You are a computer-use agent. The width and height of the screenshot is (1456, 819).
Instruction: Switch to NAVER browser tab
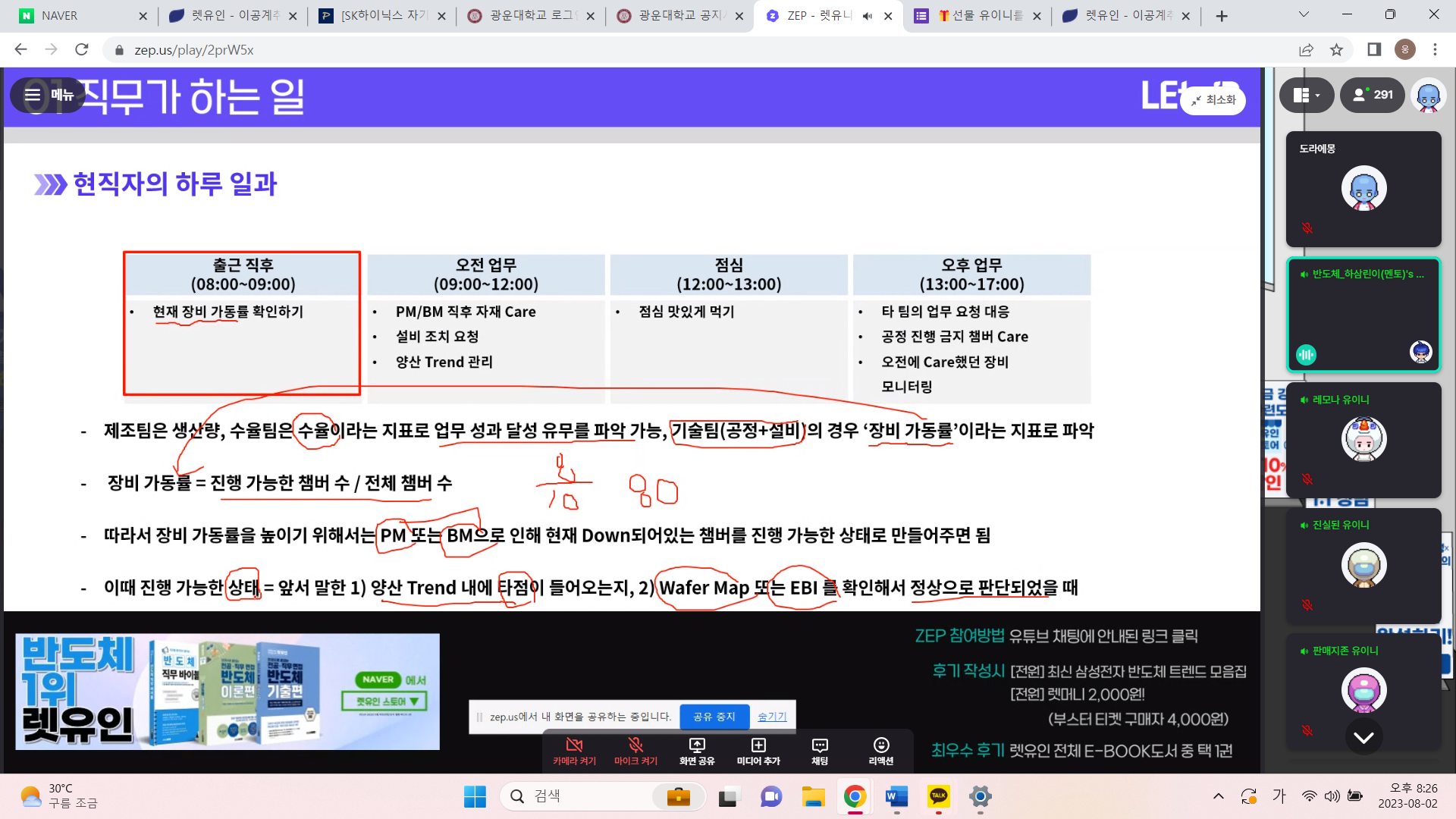tap(76, 15)
